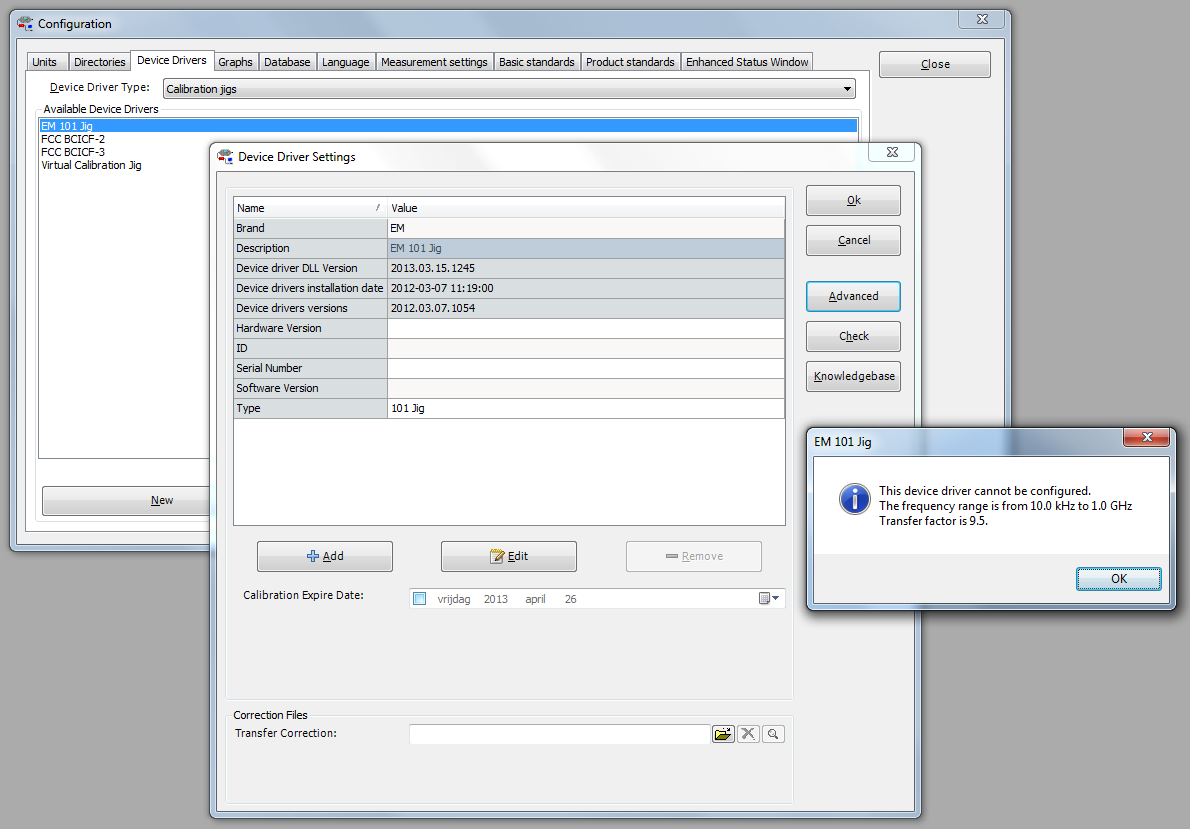The width and height of the screenshot is (1190, 829).
Task: Click the Advanced button
Action: 853,296
